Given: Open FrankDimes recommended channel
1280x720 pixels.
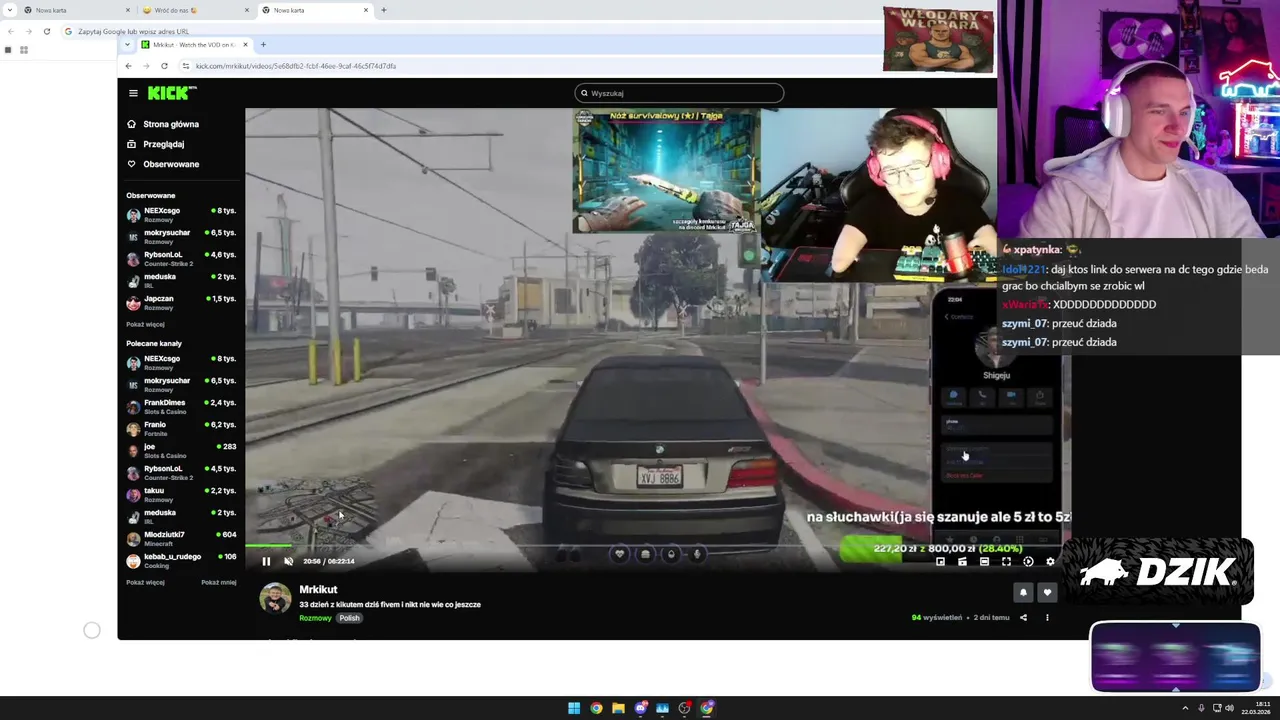Looking at the screenshot, I should 181,407.
